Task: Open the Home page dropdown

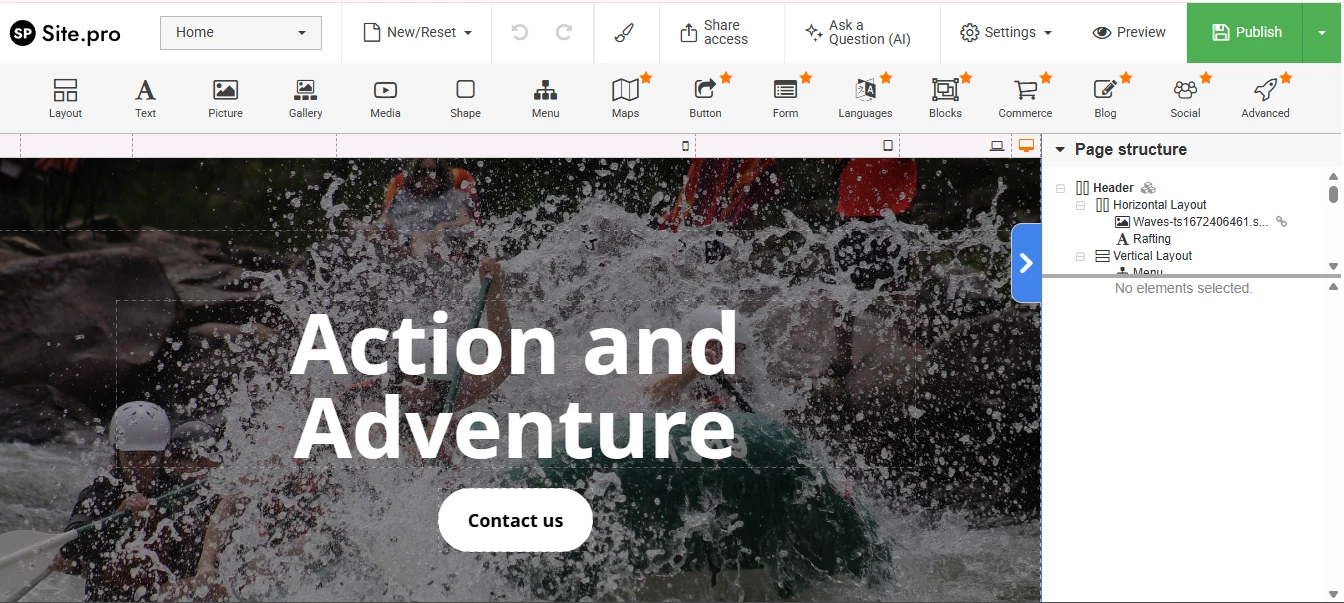Action: 241,33
